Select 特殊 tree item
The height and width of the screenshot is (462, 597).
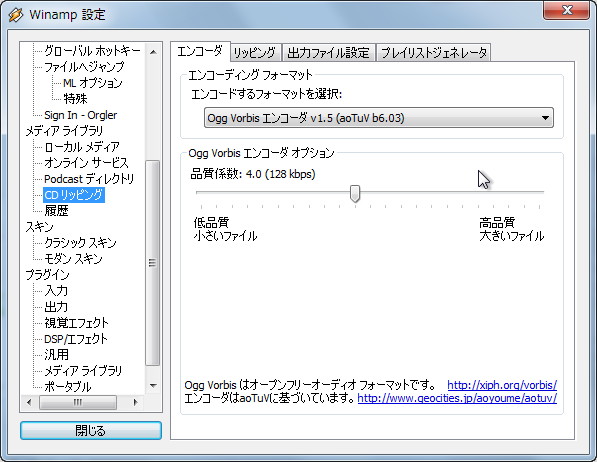click(x=75, y=99)
